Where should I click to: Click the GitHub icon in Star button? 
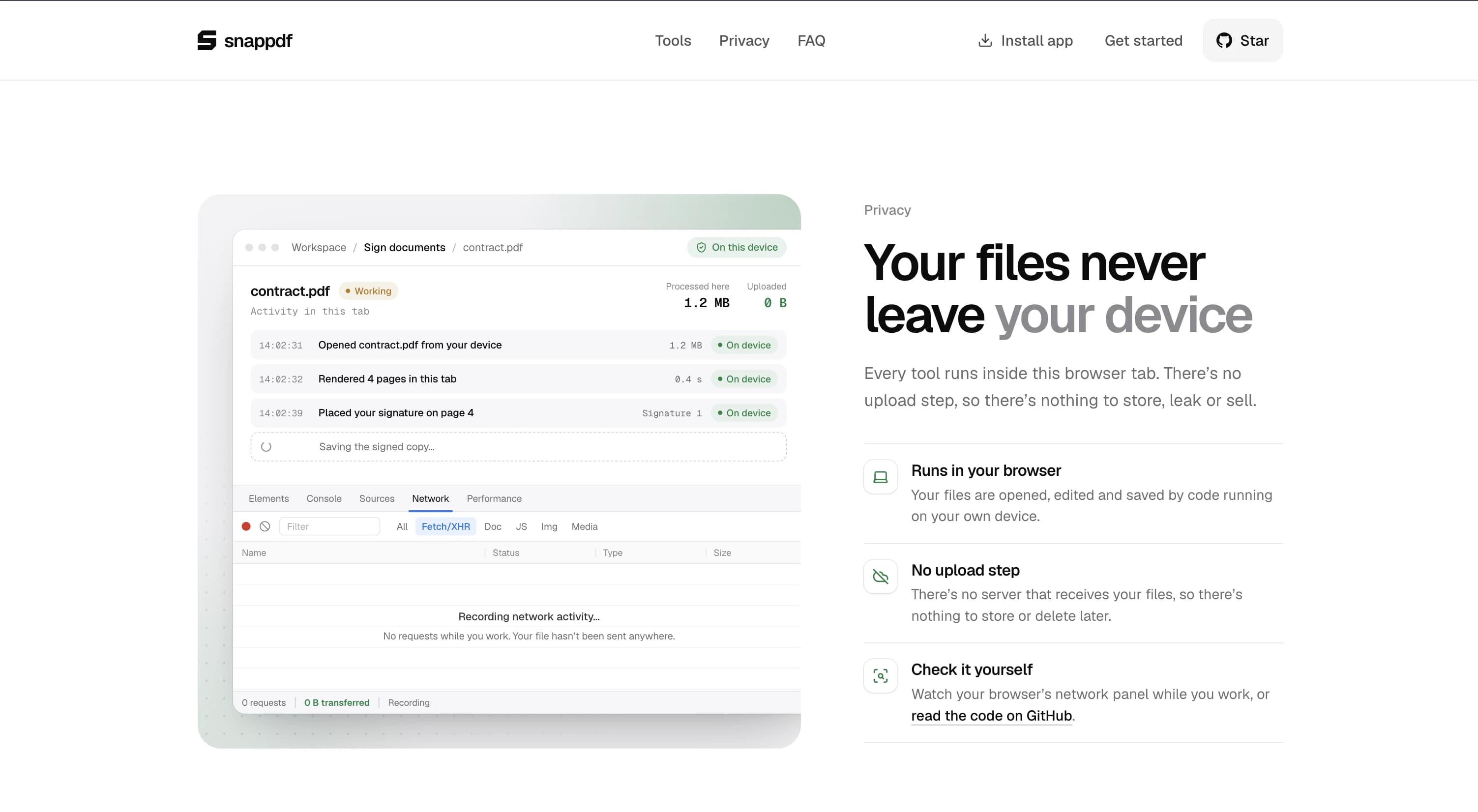1224,40
